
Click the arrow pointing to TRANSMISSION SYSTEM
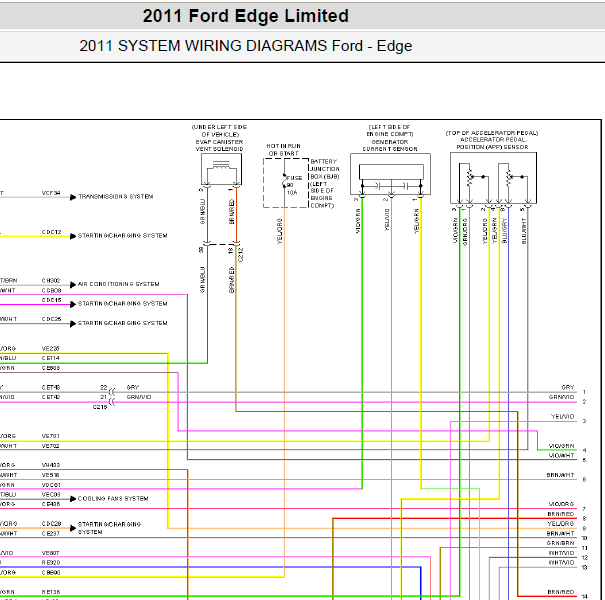tap(73, 198)
